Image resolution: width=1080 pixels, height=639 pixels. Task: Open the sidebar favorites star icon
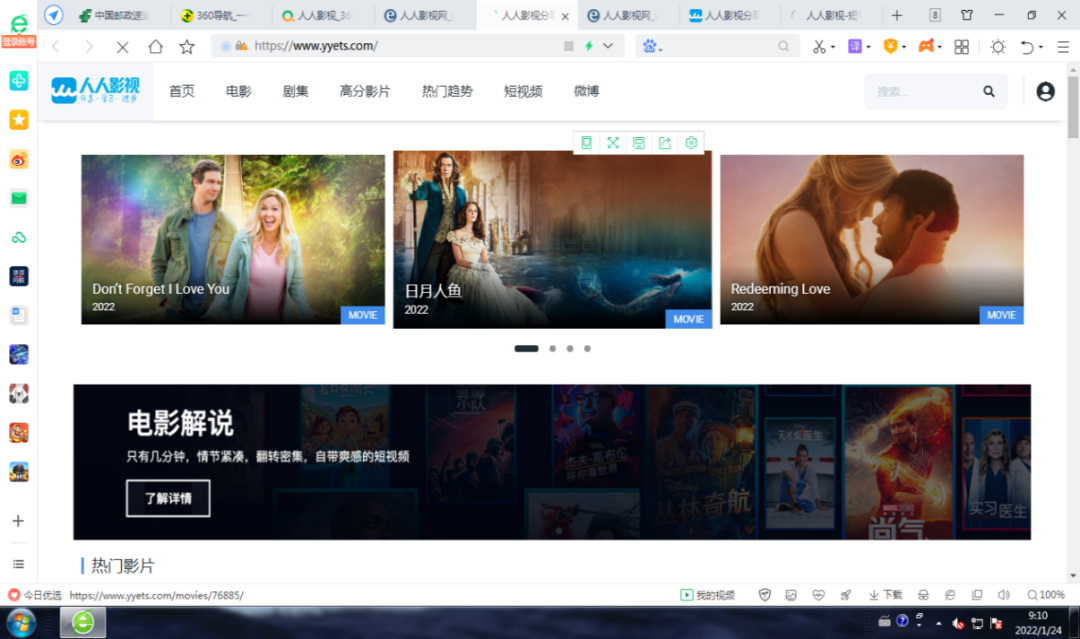pyautogui.click(x=19, y=120)
